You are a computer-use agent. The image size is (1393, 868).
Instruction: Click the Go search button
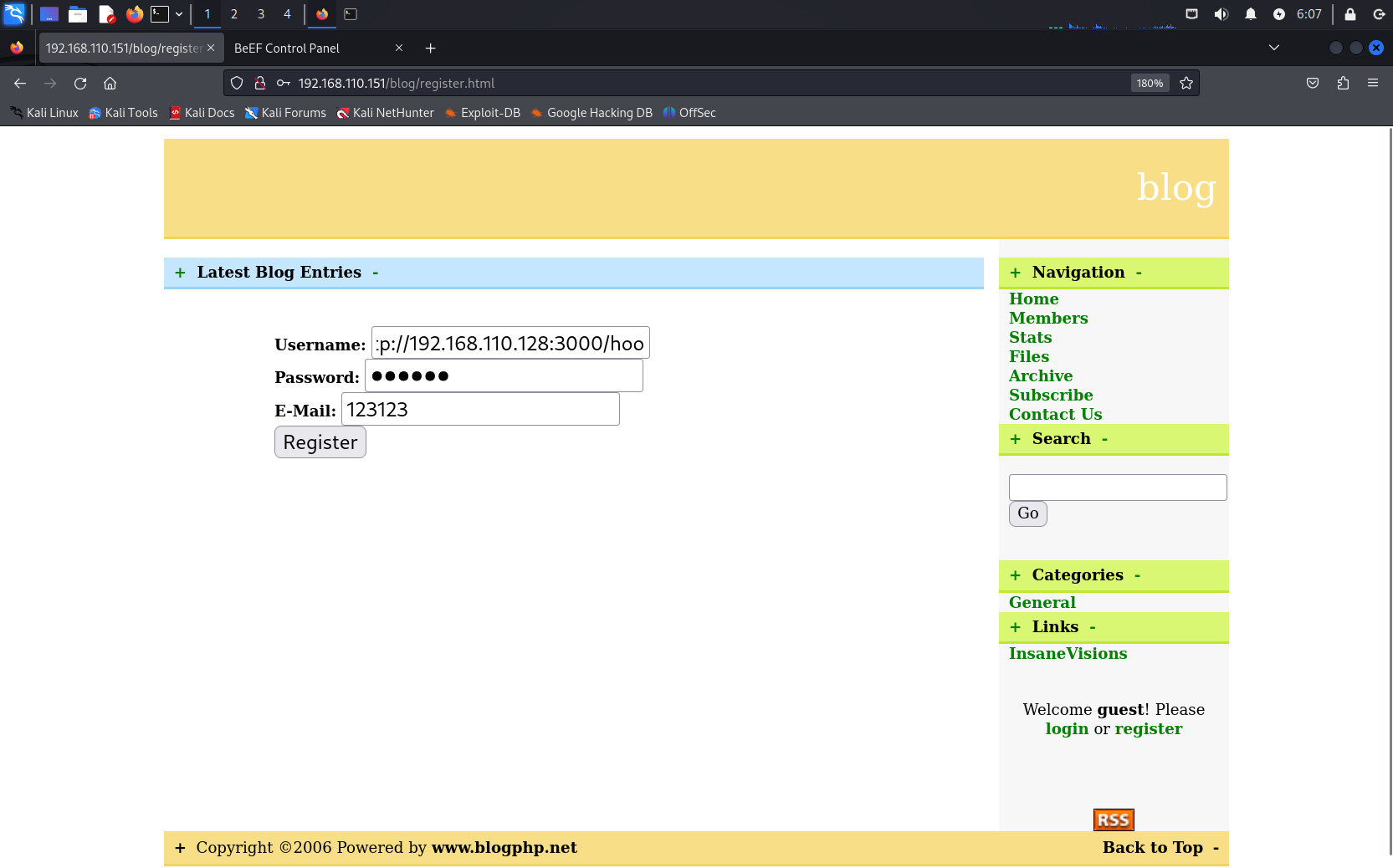(x=1027, y=513)
